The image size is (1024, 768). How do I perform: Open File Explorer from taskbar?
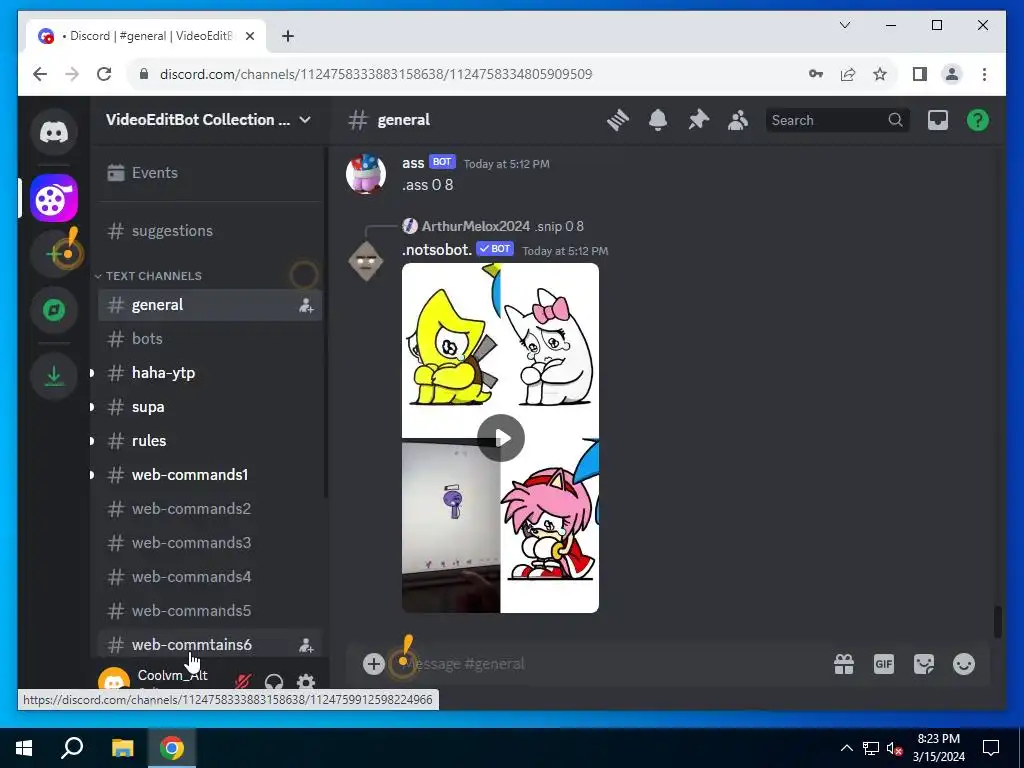coord(122,748)
